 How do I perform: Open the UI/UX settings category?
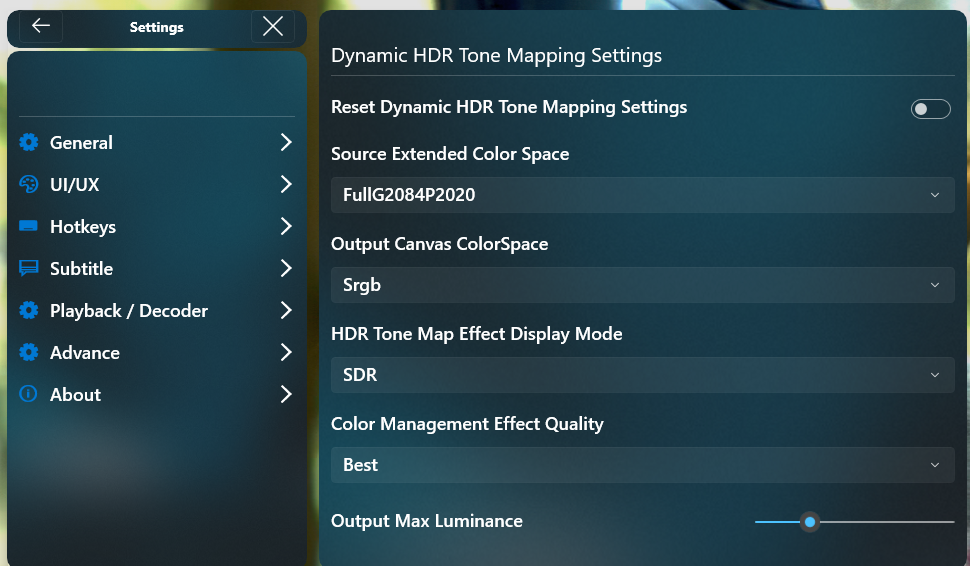pyautogui.click(x=157, y=184)
